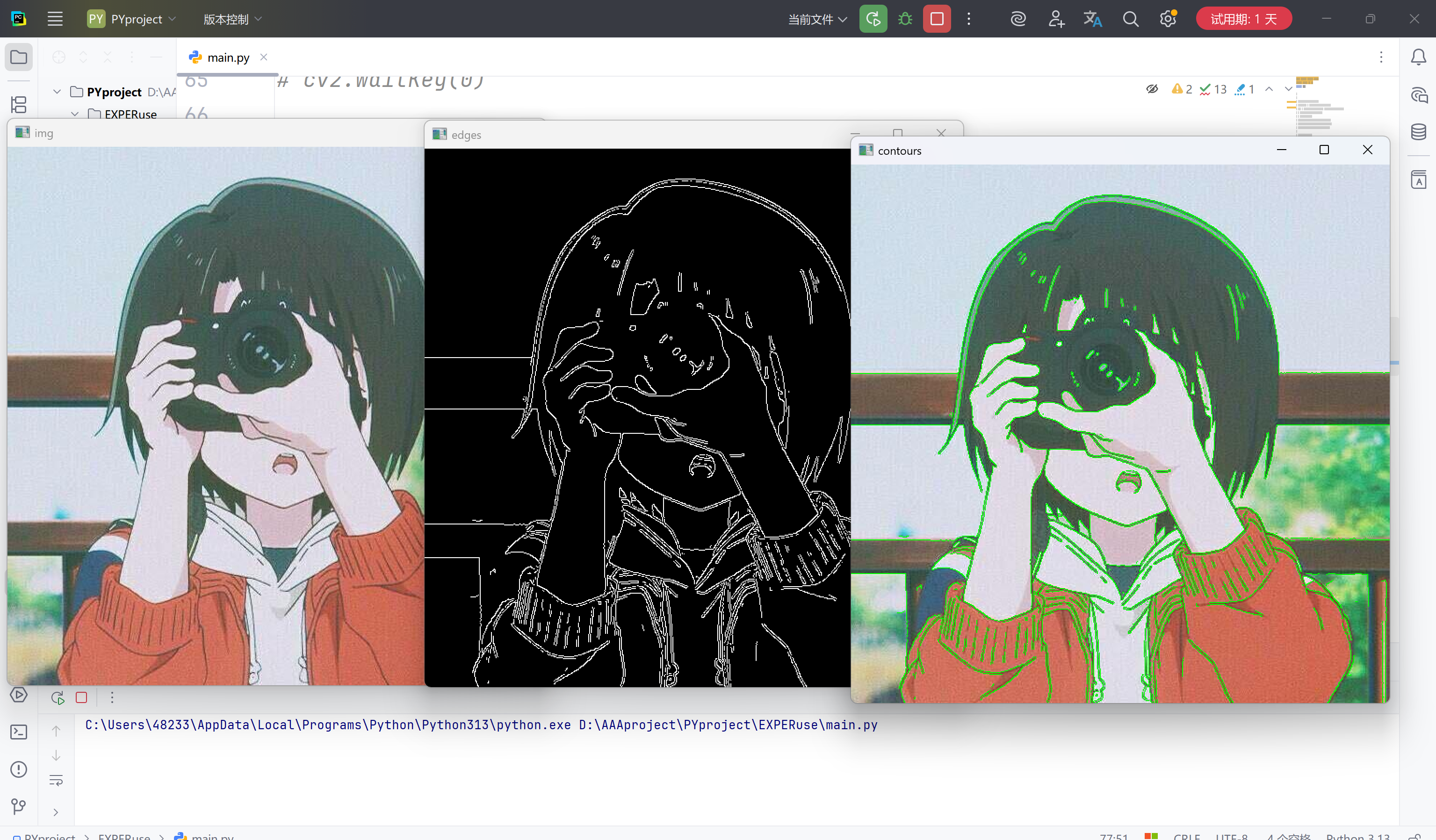Collapse the EXPERuse folder node

pyautogui.click(x=75, y=114)
